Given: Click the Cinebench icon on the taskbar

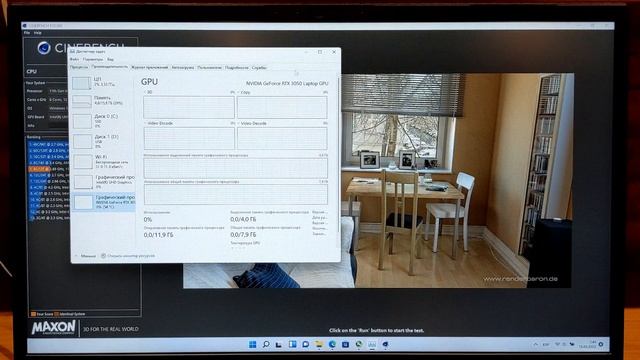Looking at the screenshot, I should point(385,344).
